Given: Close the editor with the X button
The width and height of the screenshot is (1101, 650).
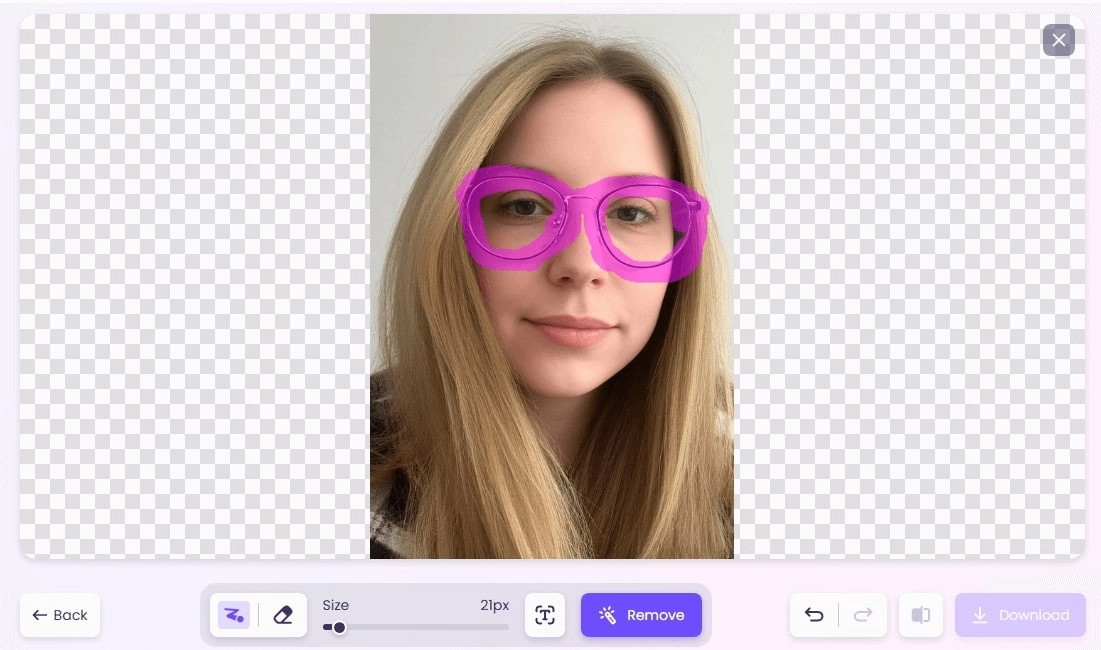Looking at the screenshot, I should (1058, 40).
